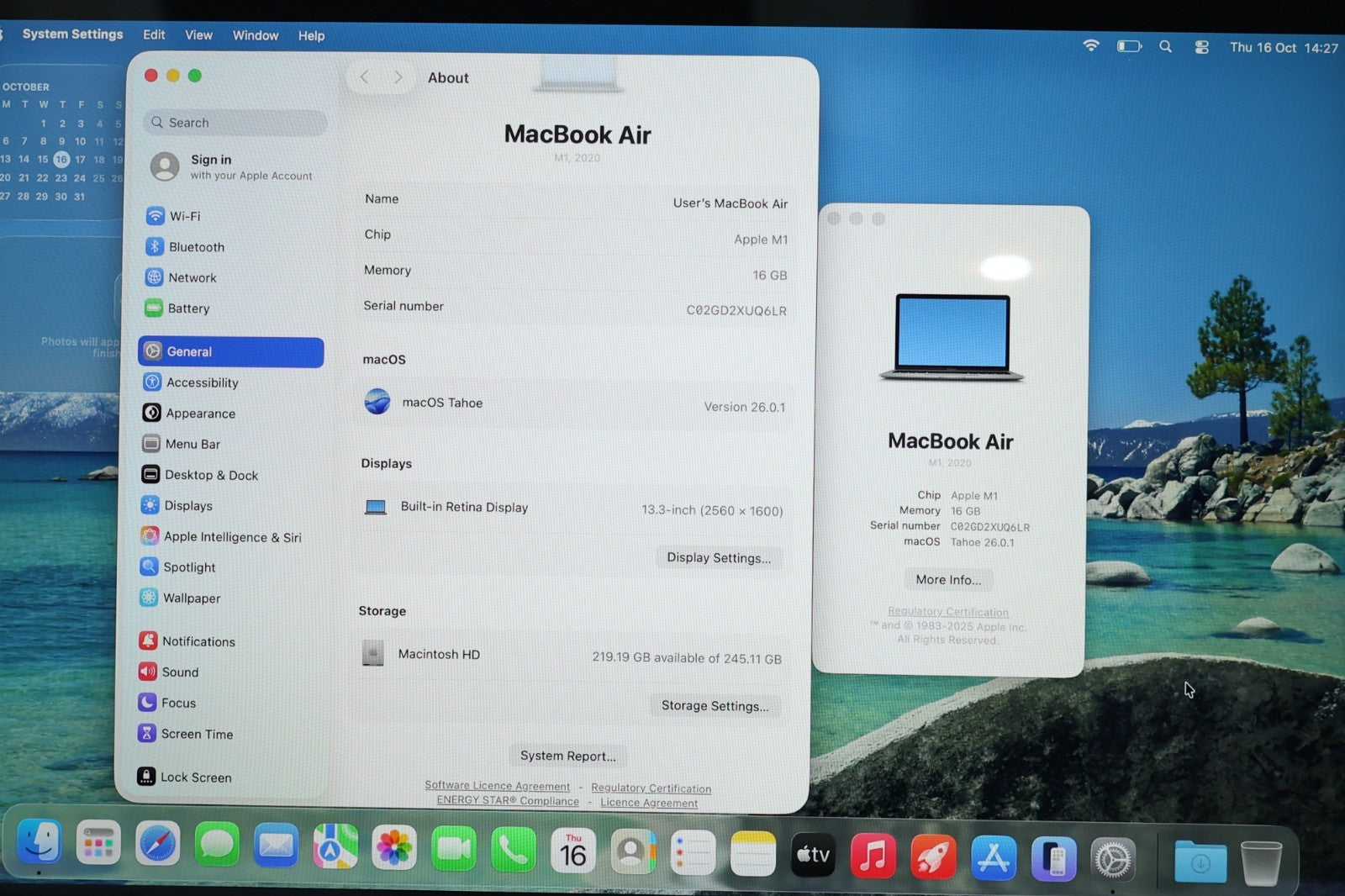Go back using the back chevron
The width and height of the screenshot is (1345, 896).
[365, 77]
